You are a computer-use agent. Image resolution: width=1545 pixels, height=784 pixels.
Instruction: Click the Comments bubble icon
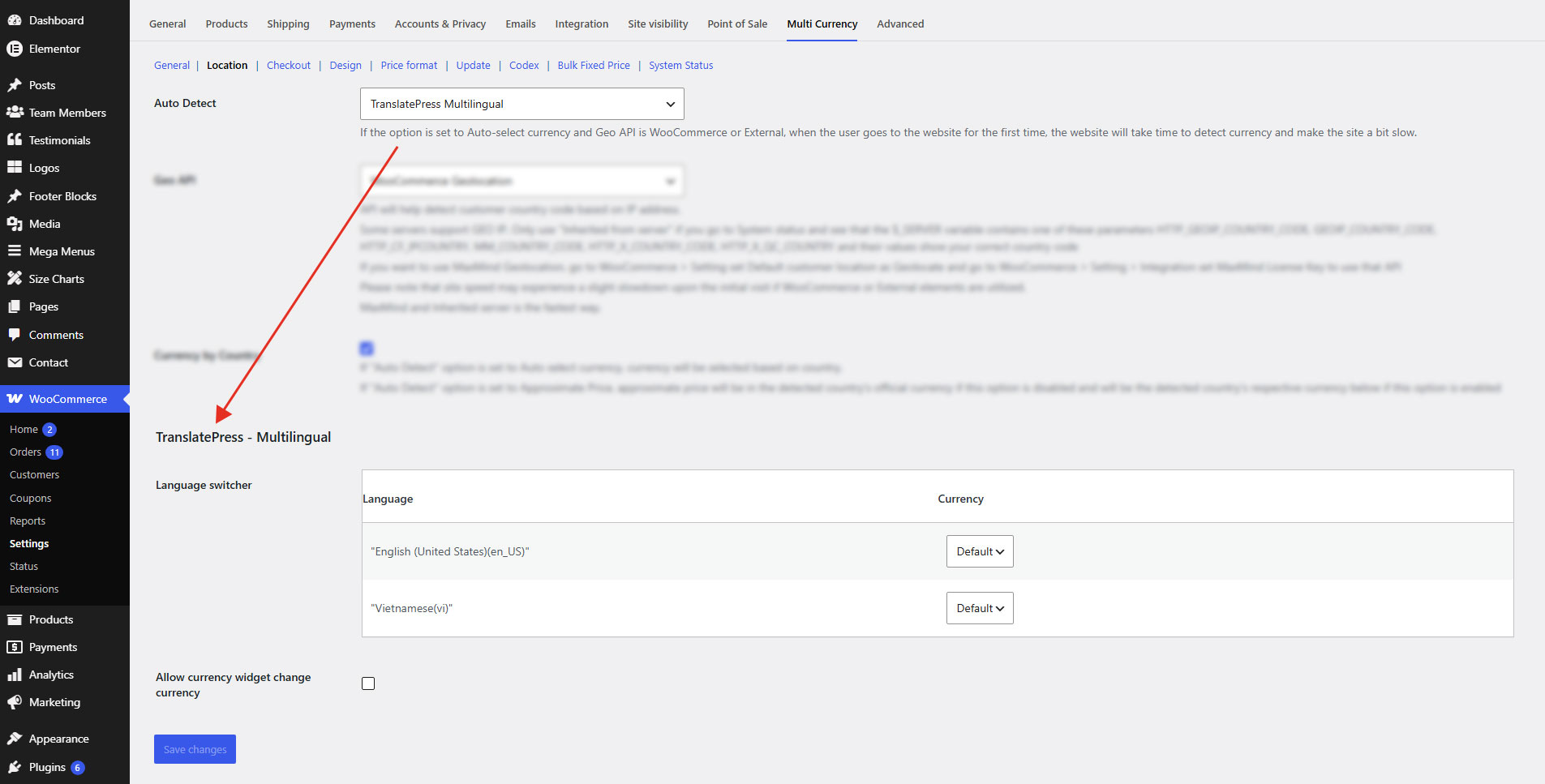click(15, 335)
